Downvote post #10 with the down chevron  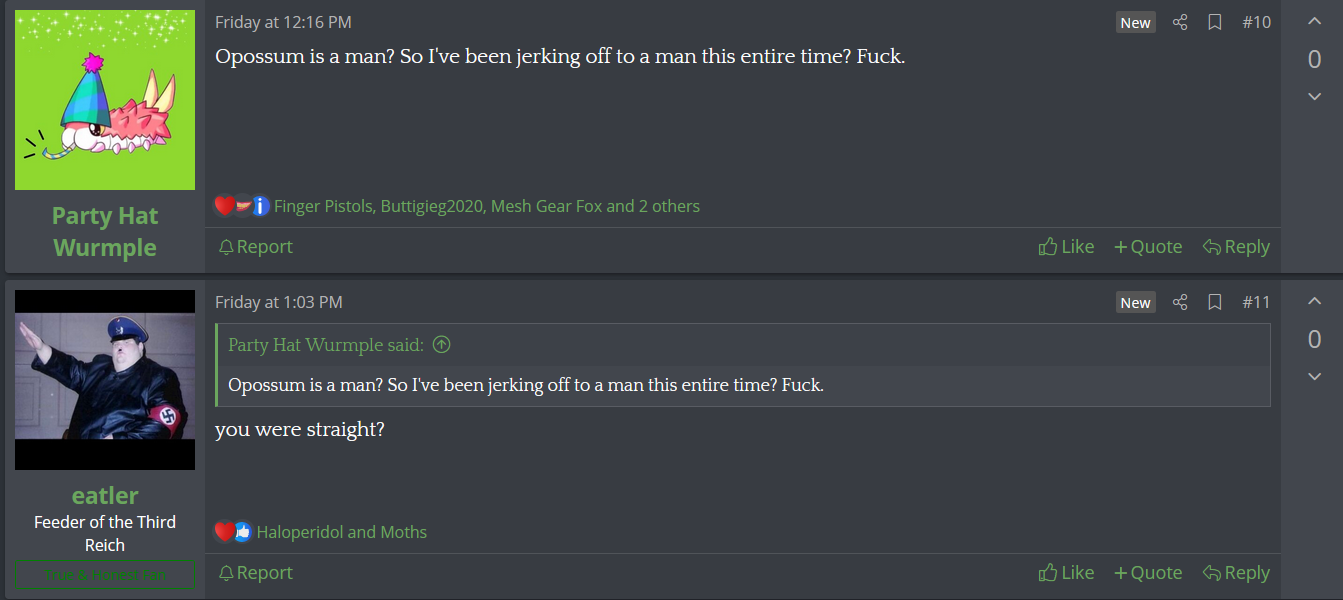1314,96
